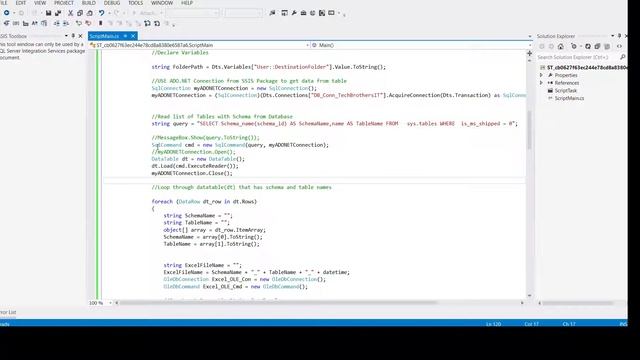Click the search magnifier icon in Solution Explorer

pos(622,57)
